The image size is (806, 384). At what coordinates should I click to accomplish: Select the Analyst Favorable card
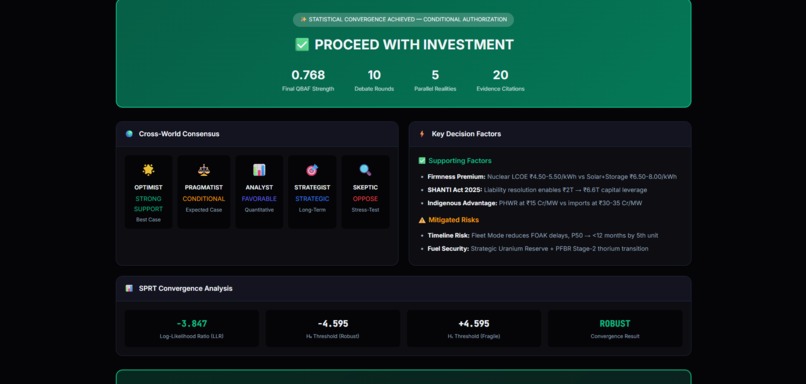259,192
